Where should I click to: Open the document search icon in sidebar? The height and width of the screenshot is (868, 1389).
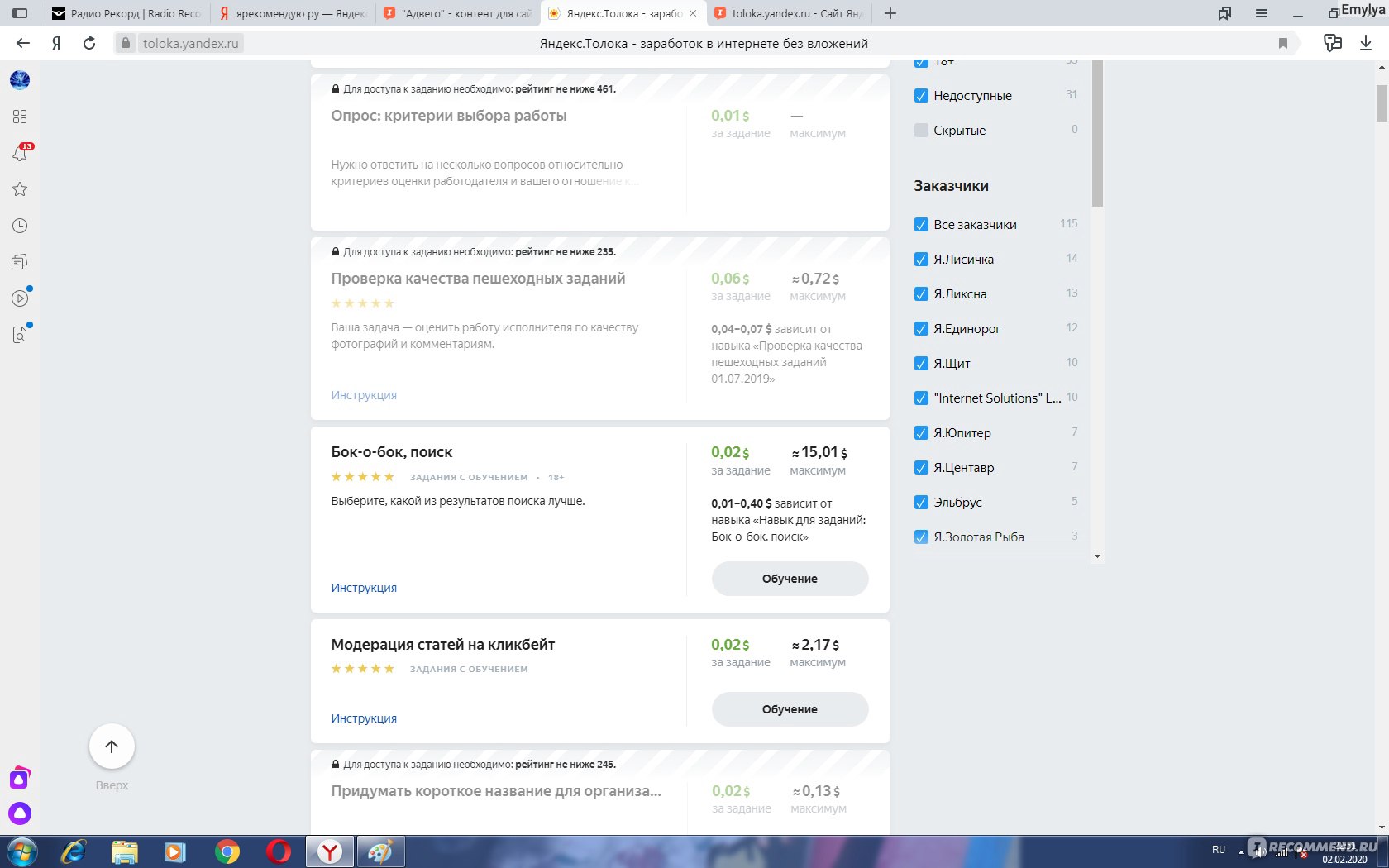click(20, 335)
